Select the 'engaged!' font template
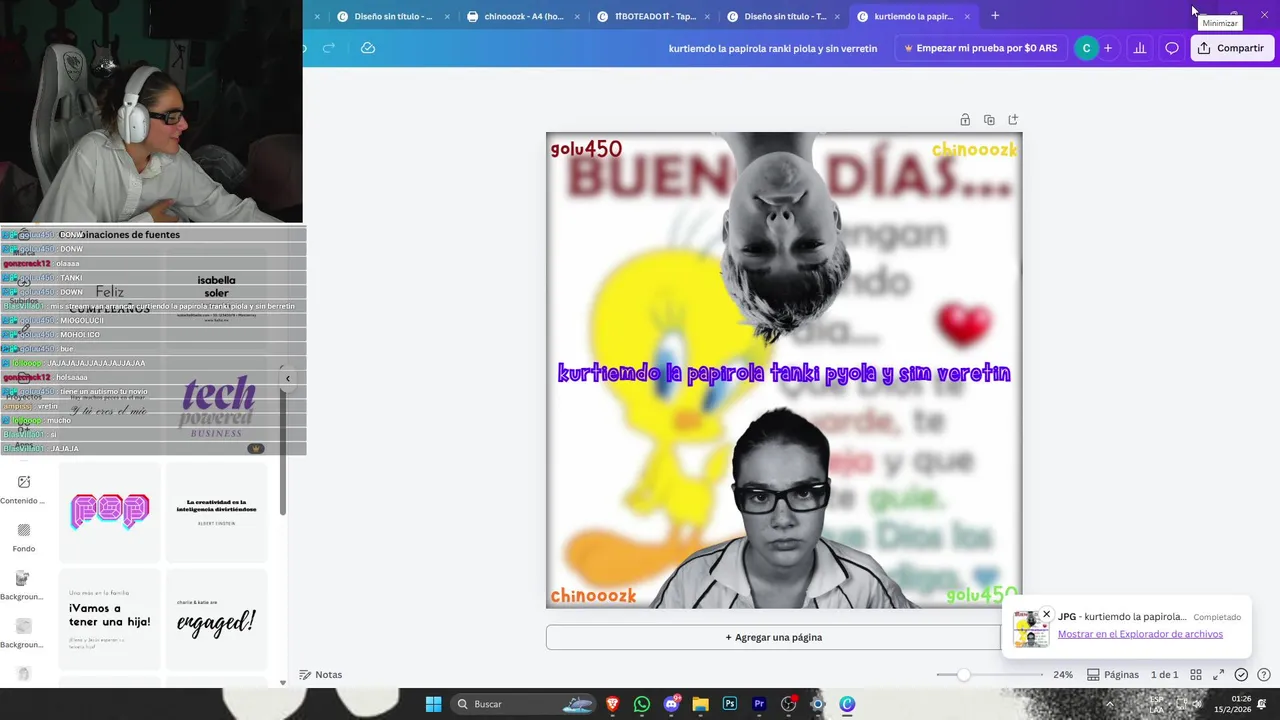Screen dimensions: 1280x720 (x=217, y=619)
